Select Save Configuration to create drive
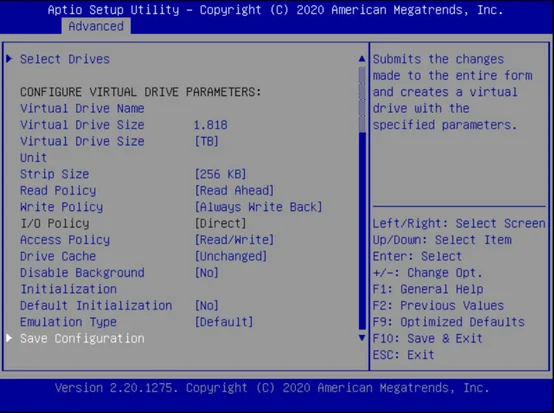The image size is (554, 413). 82,338
